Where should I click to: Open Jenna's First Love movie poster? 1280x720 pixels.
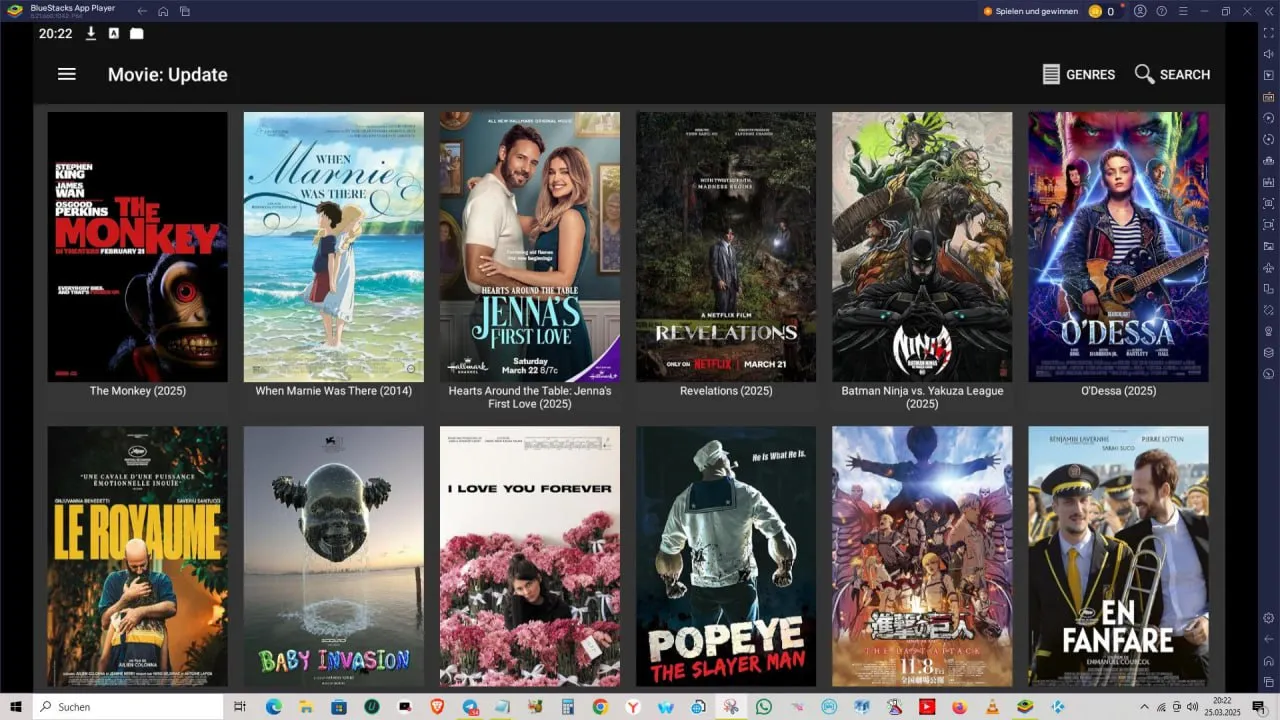pos(530,246)
